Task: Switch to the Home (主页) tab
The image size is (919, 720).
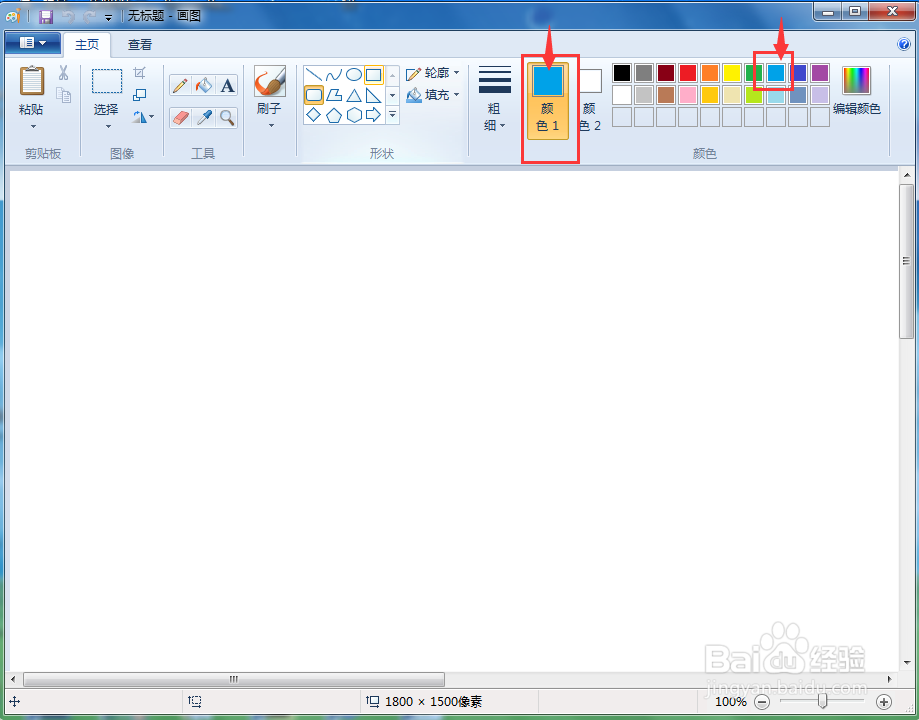Action: 87,45
